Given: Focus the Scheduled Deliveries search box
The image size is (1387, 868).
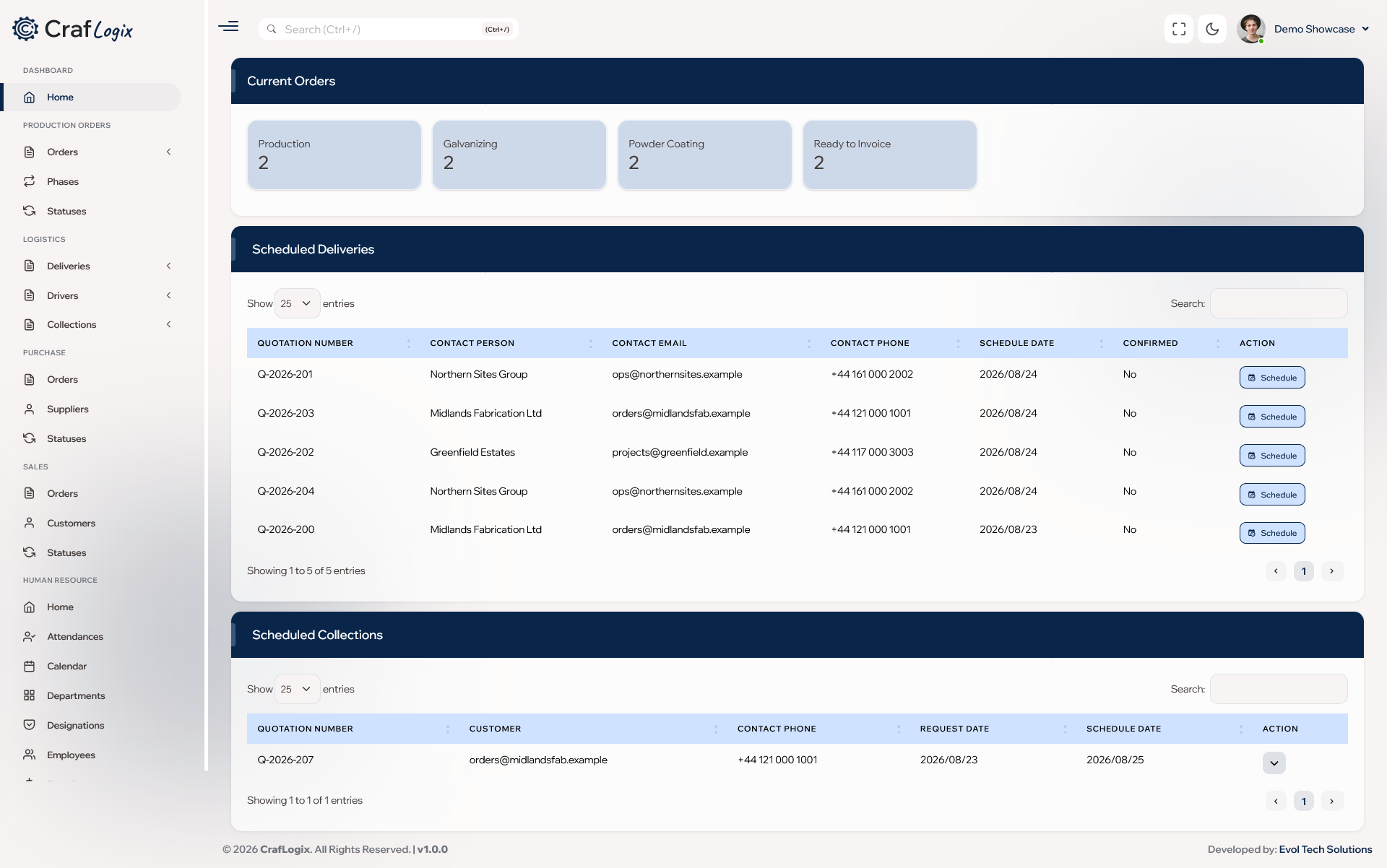Looking at the screenshot, I should click(x=1279, y=303).
